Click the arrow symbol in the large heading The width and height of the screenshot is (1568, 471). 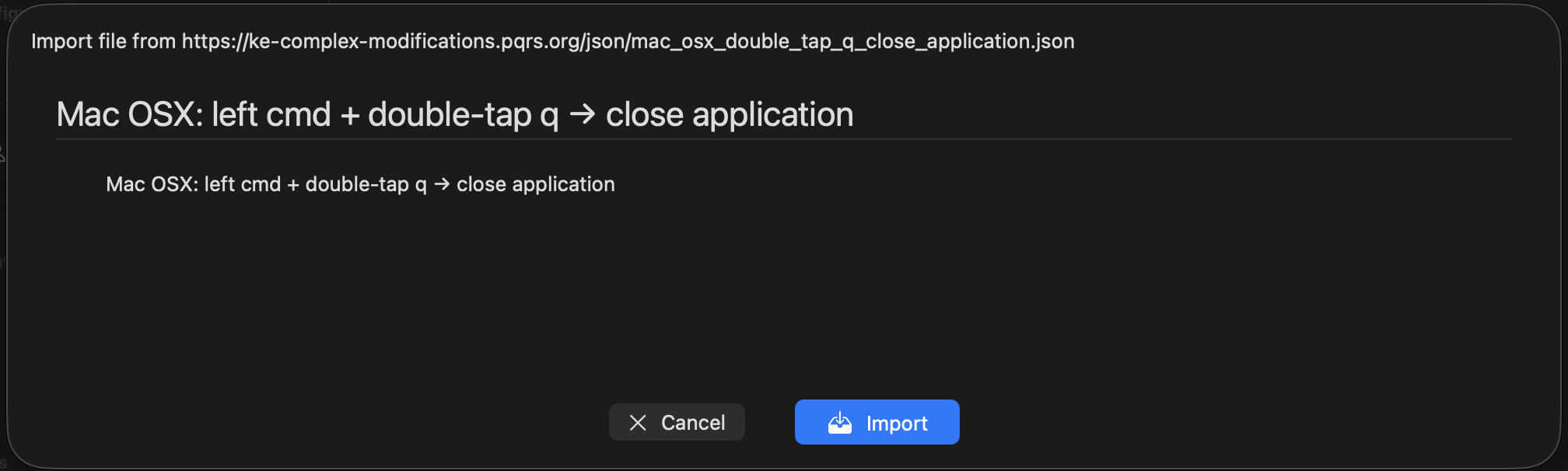pyautogui.click(x=582, y=115)
